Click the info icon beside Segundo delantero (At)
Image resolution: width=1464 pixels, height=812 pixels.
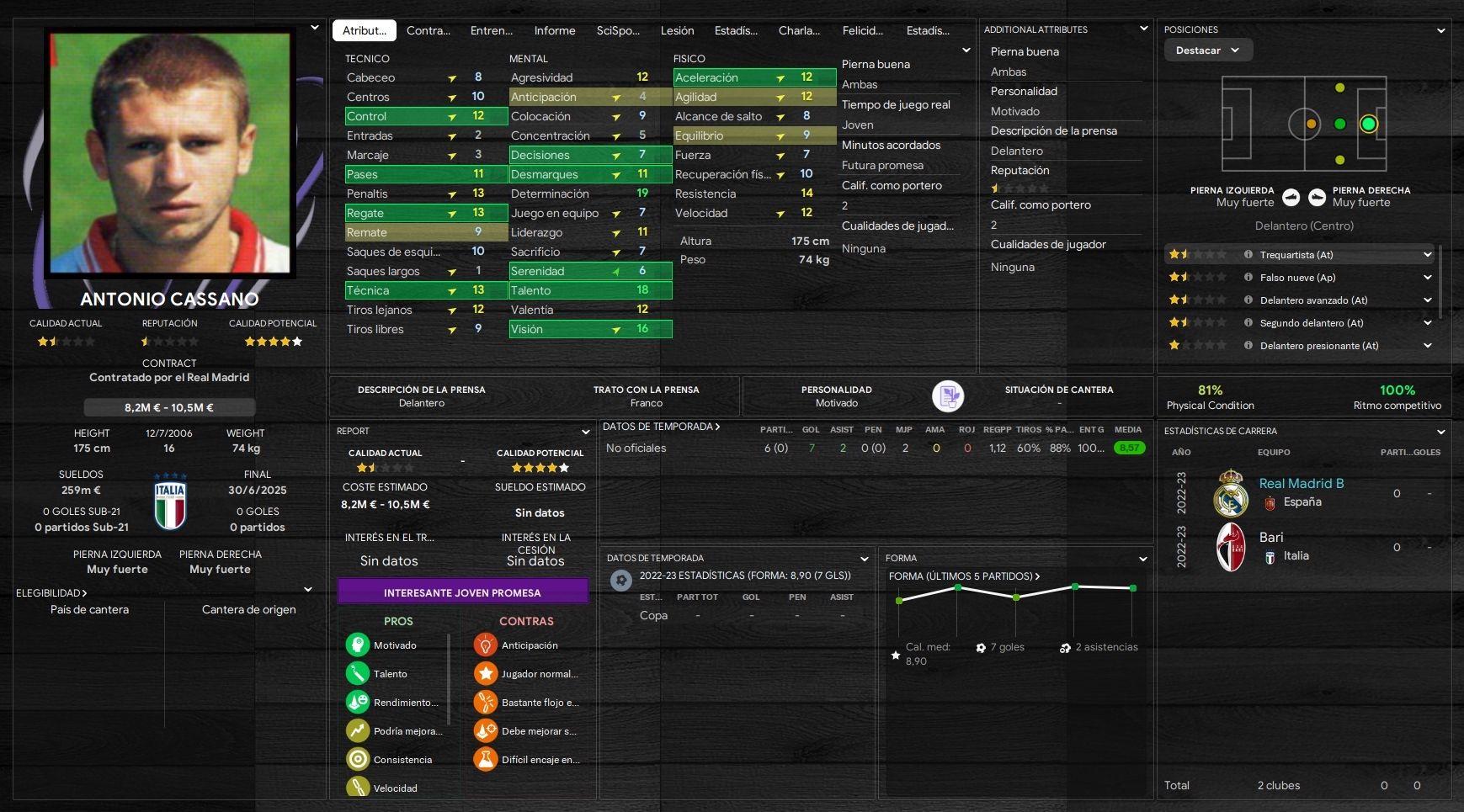(x=1248, y=322)
